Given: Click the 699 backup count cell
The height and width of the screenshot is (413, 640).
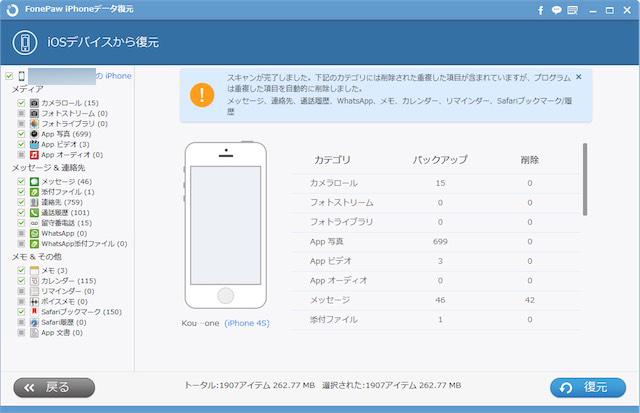Looking at the screenshot, I should (x=440, y=242).
